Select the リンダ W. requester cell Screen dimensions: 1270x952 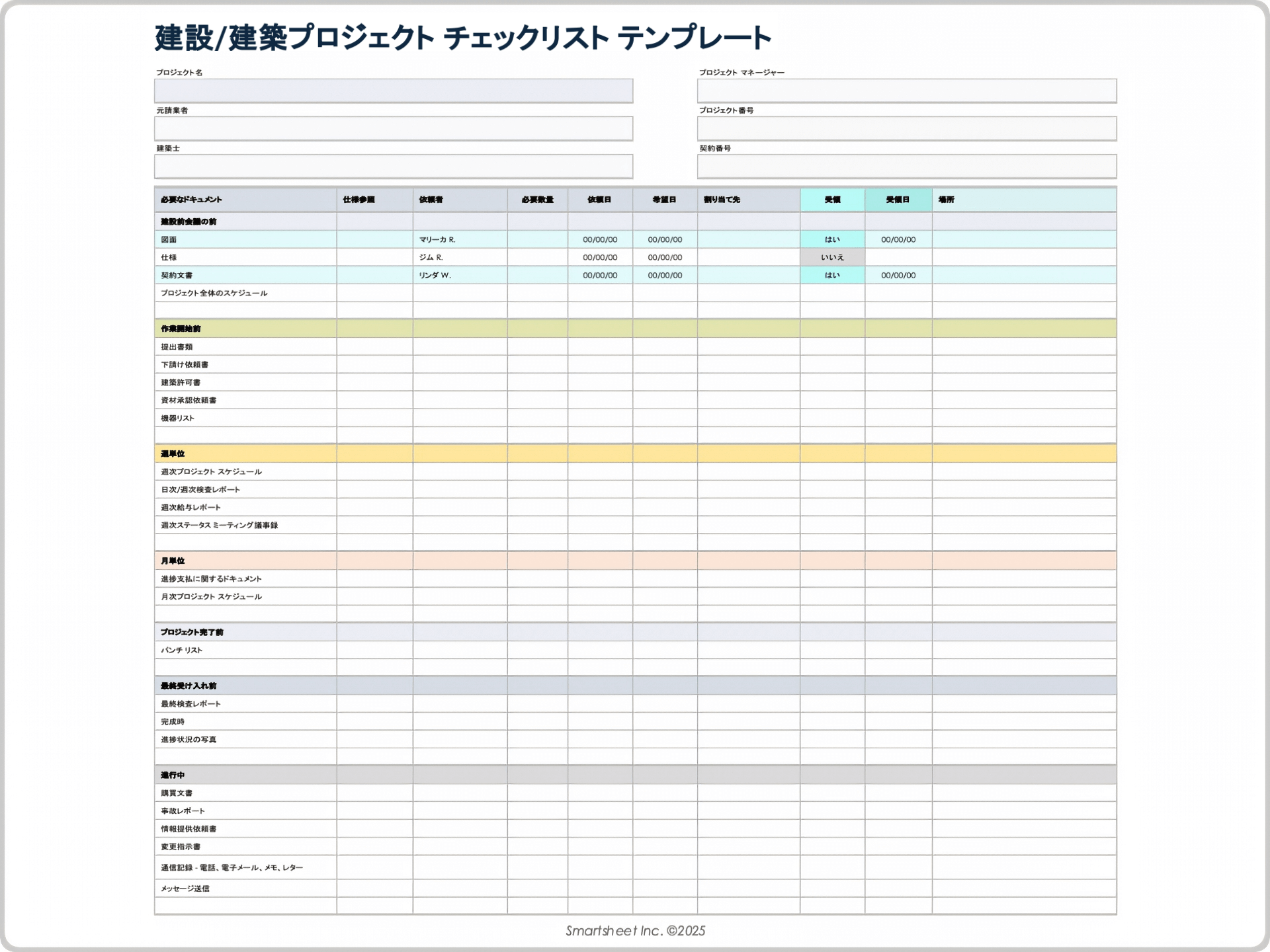(460, 275)
